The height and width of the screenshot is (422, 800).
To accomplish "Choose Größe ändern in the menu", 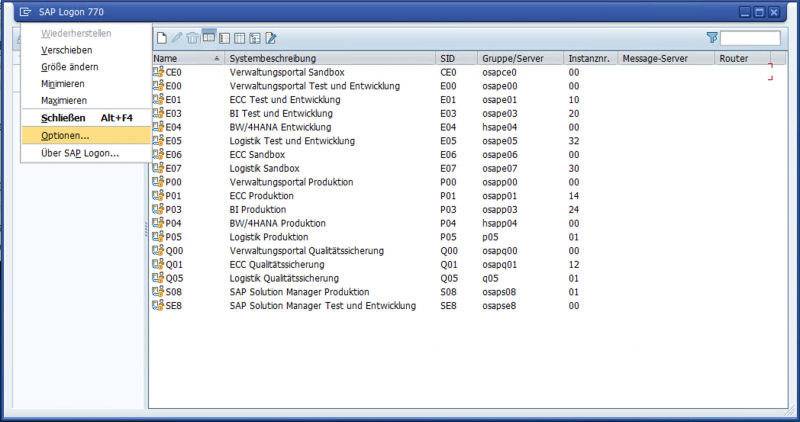I will click(x=86, y=67).
